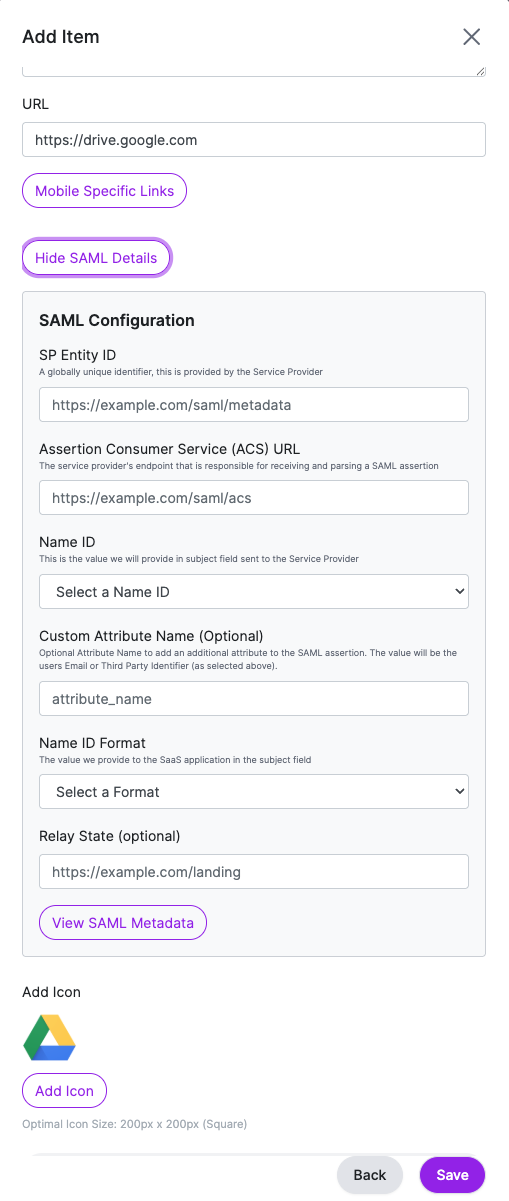The width and height of the screenshot is (509, 1201).
Task: Click the Name ID Format label
Action: coord(92,743)
